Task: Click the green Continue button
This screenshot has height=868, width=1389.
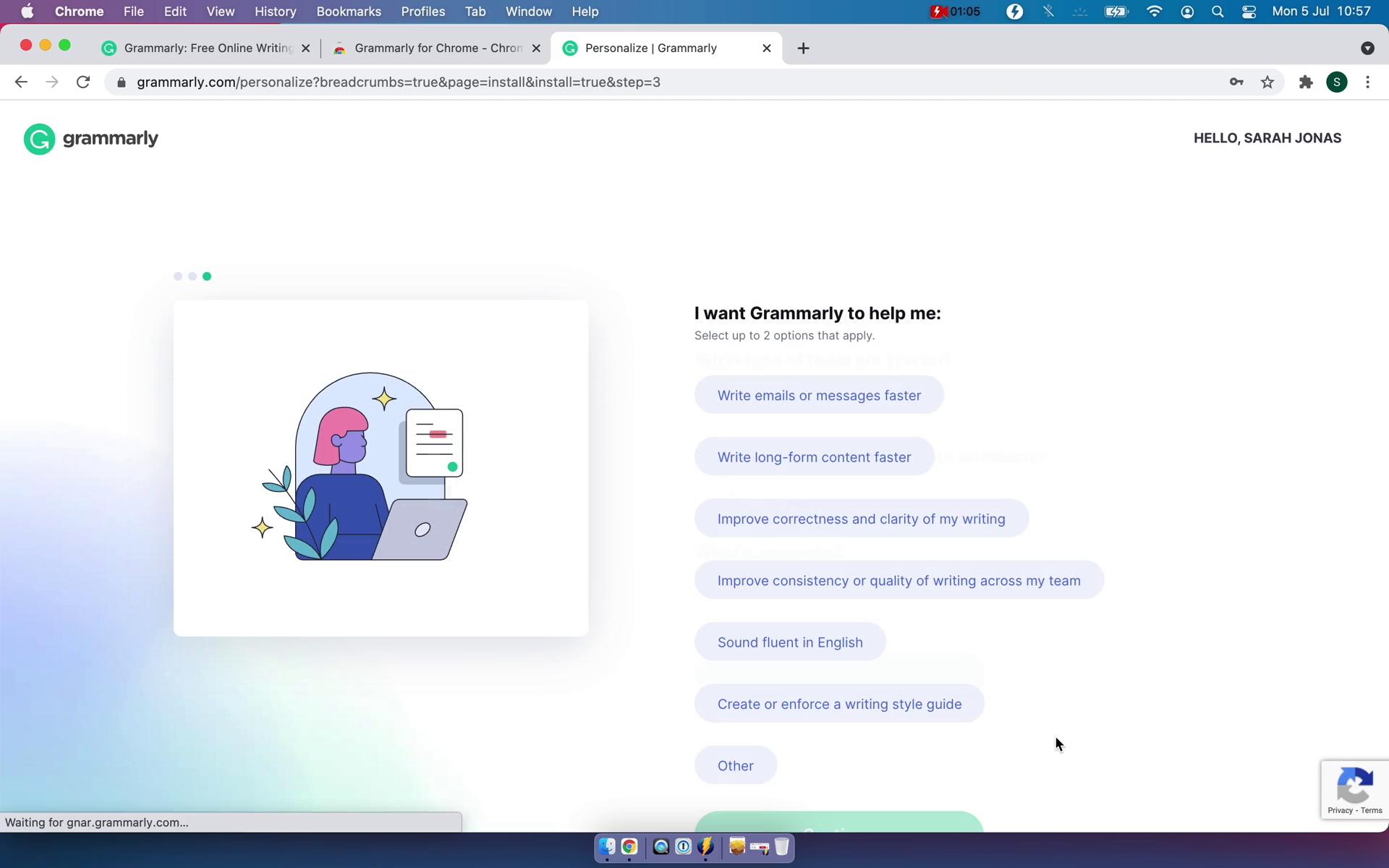Action: click(x=838, y=823)
